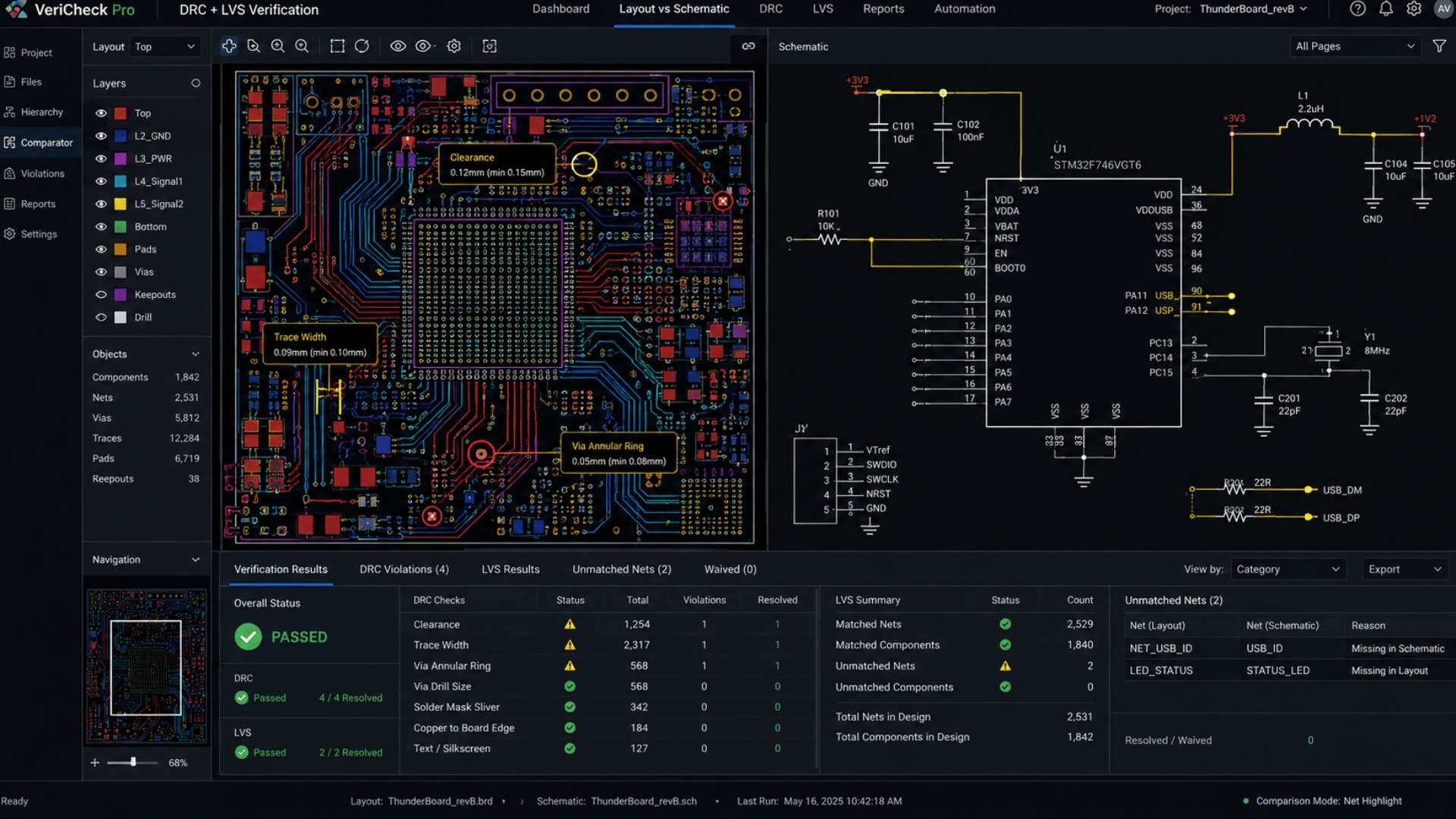Image resolution: width=1456 pixels, height=819 pixels.
Task: Switch to the LVS top tab
Action: click(823, 9)
